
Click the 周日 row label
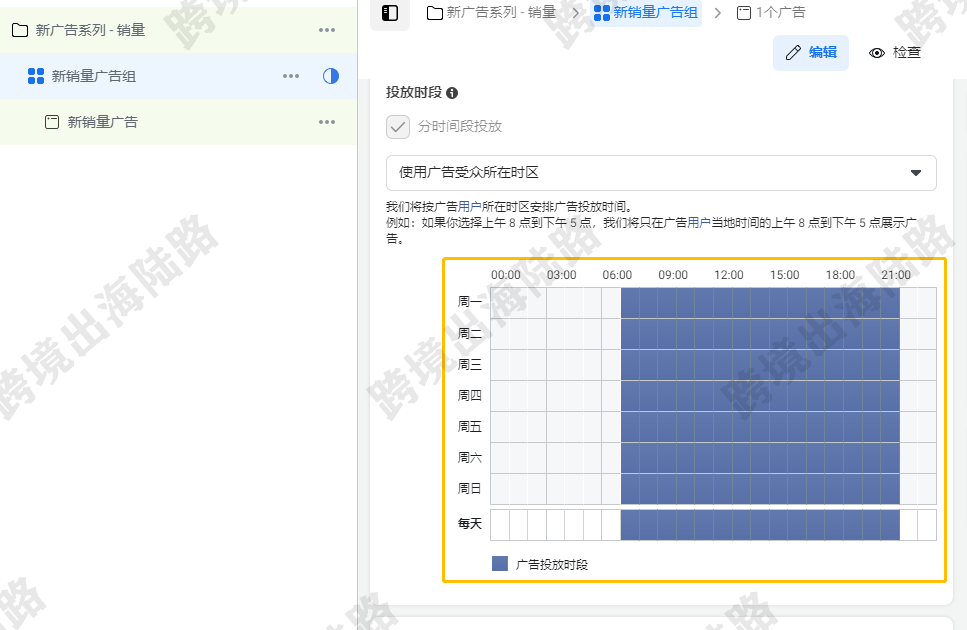469,488
